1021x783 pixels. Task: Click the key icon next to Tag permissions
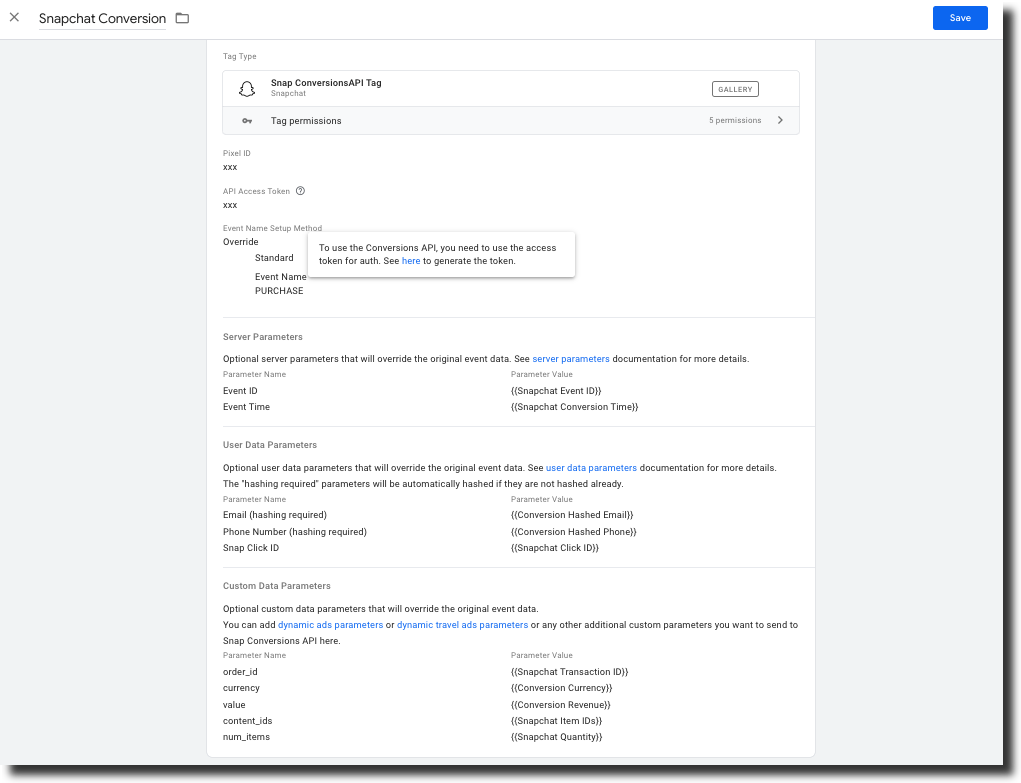[247, 119]
